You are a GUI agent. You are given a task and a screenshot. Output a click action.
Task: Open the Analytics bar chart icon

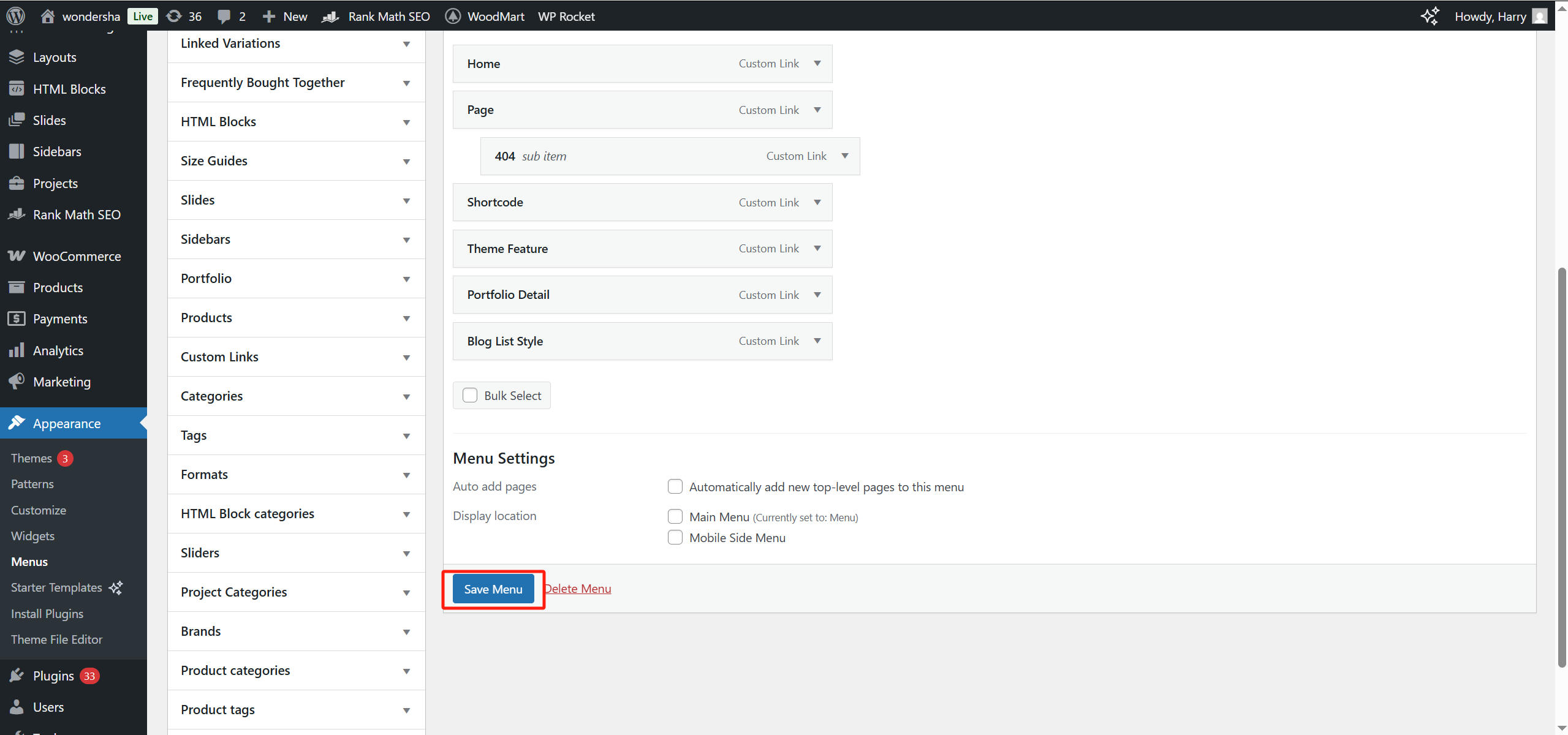tap(17, 350)
